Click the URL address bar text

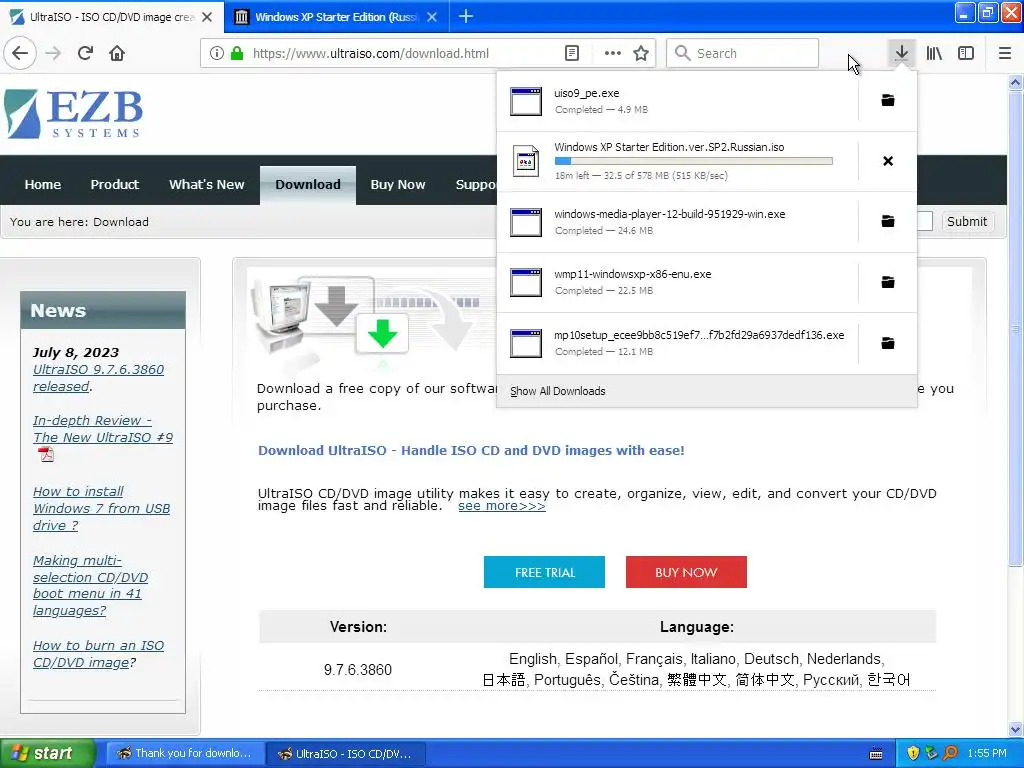click(370, 54)
